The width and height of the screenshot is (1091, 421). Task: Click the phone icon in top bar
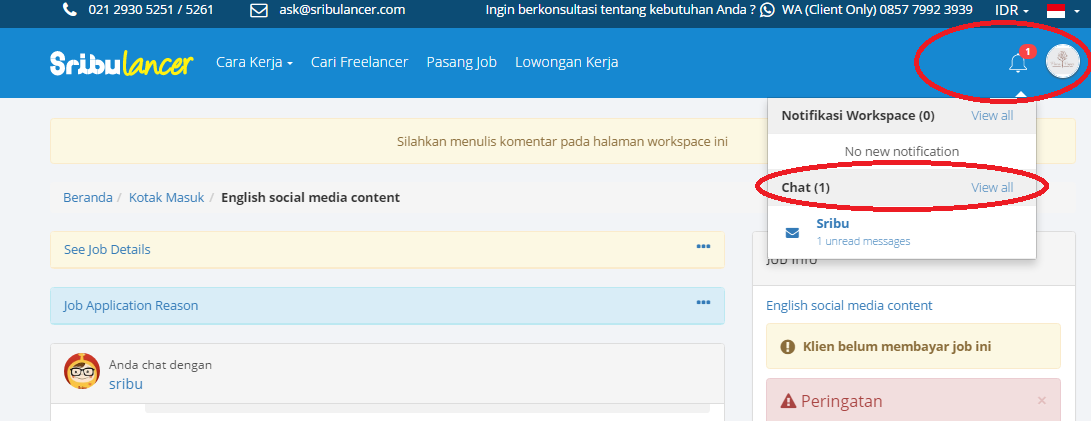pyautogui.click(x=70, y=10)
